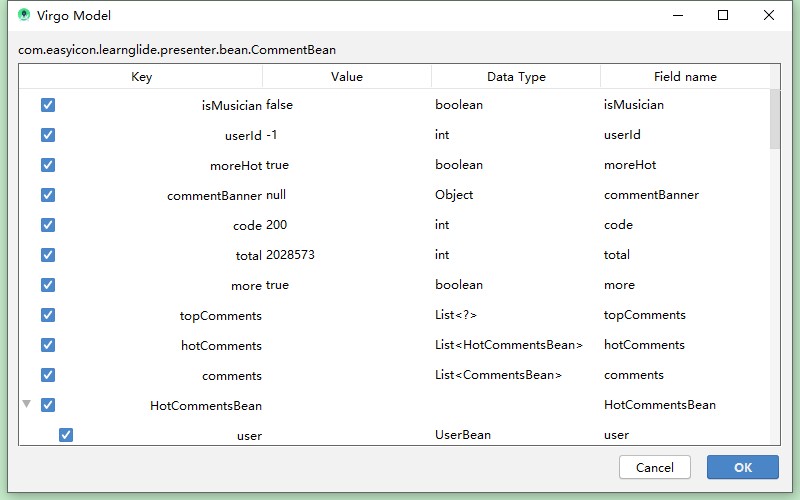Toggle checkbox for the code field

(x=48, y=225)
